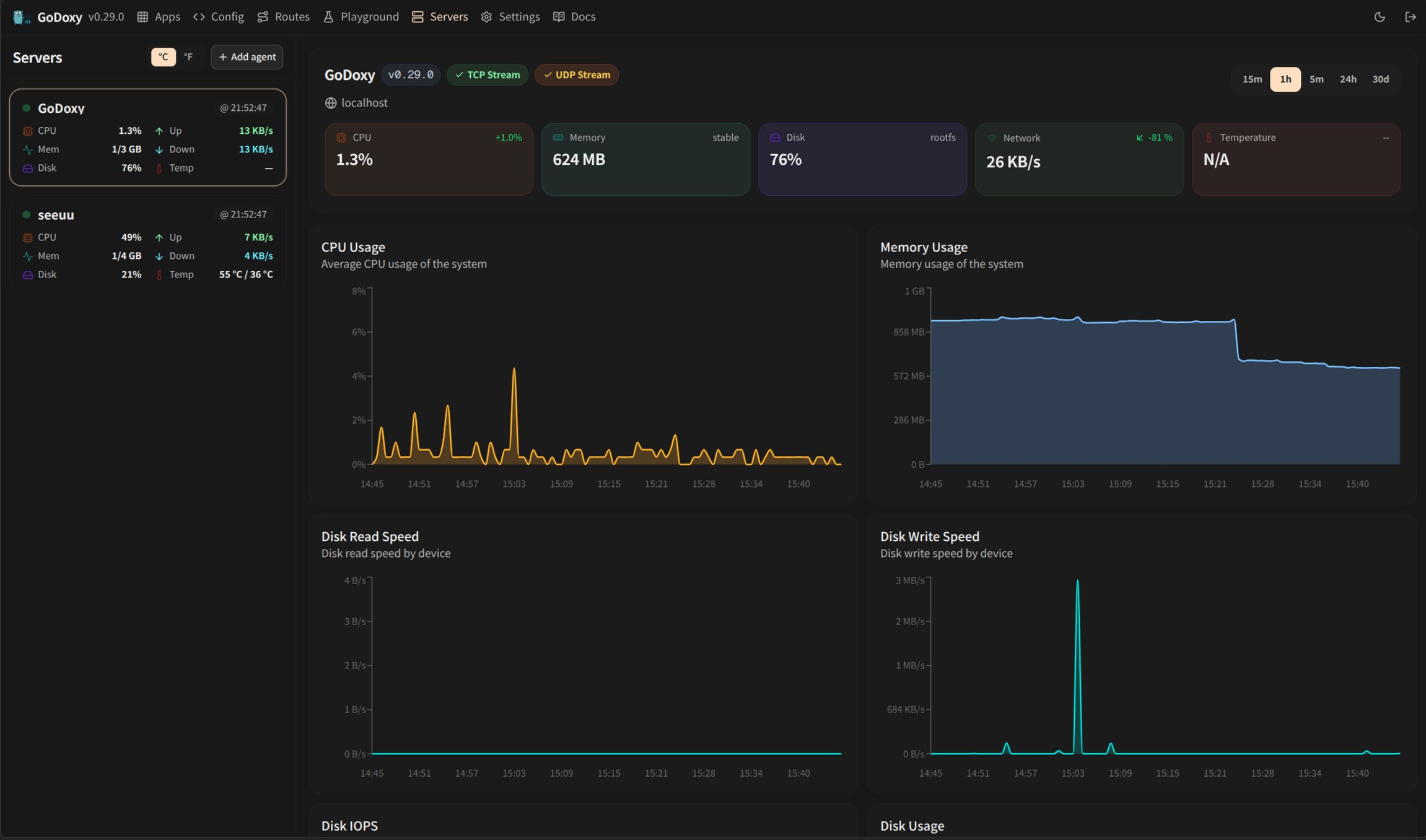Click the Temp thermometer icon in the GoDoxy sidebar card

[159, 168]
